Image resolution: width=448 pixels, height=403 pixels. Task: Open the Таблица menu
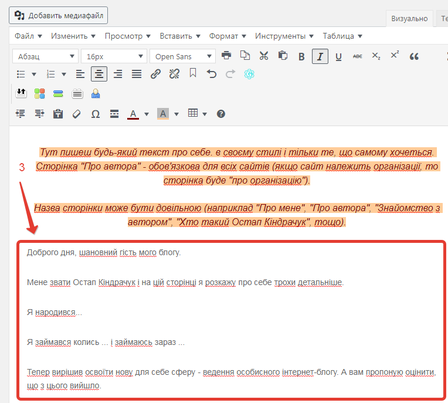click(x=342, y=36)
